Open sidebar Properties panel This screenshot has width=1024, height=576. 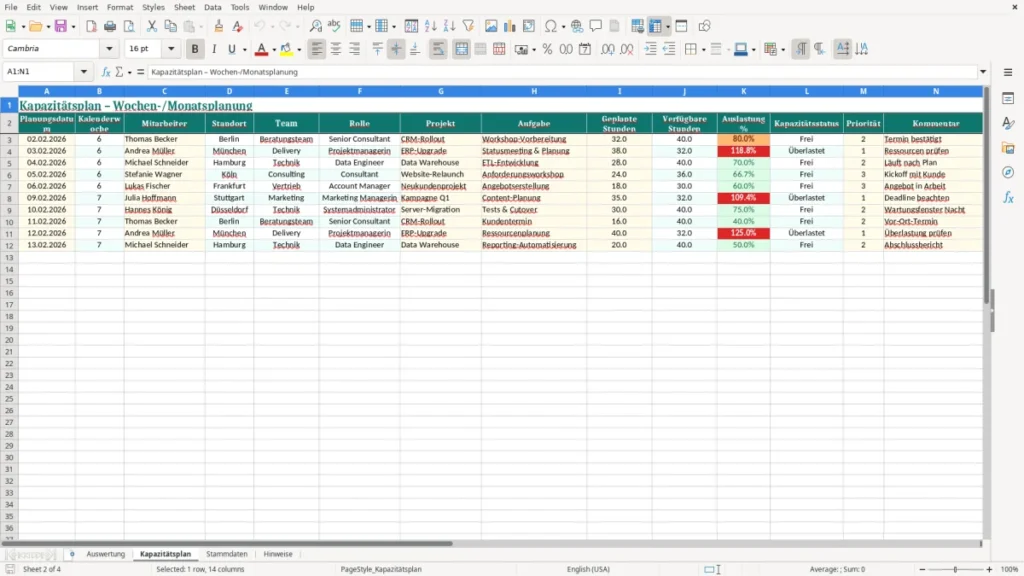point(1008,99)
